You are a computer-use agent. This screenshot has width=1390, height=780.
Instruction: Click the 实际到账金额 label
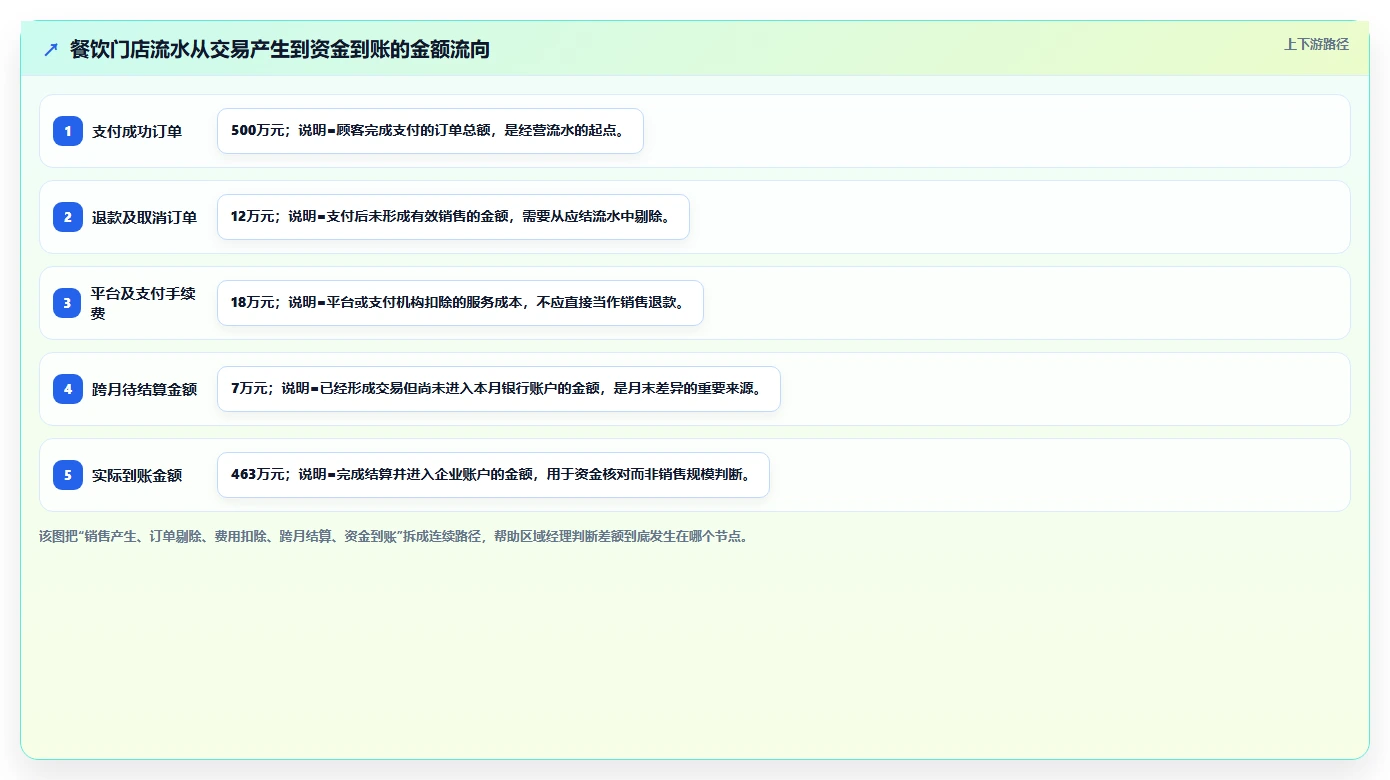point(137,475)
